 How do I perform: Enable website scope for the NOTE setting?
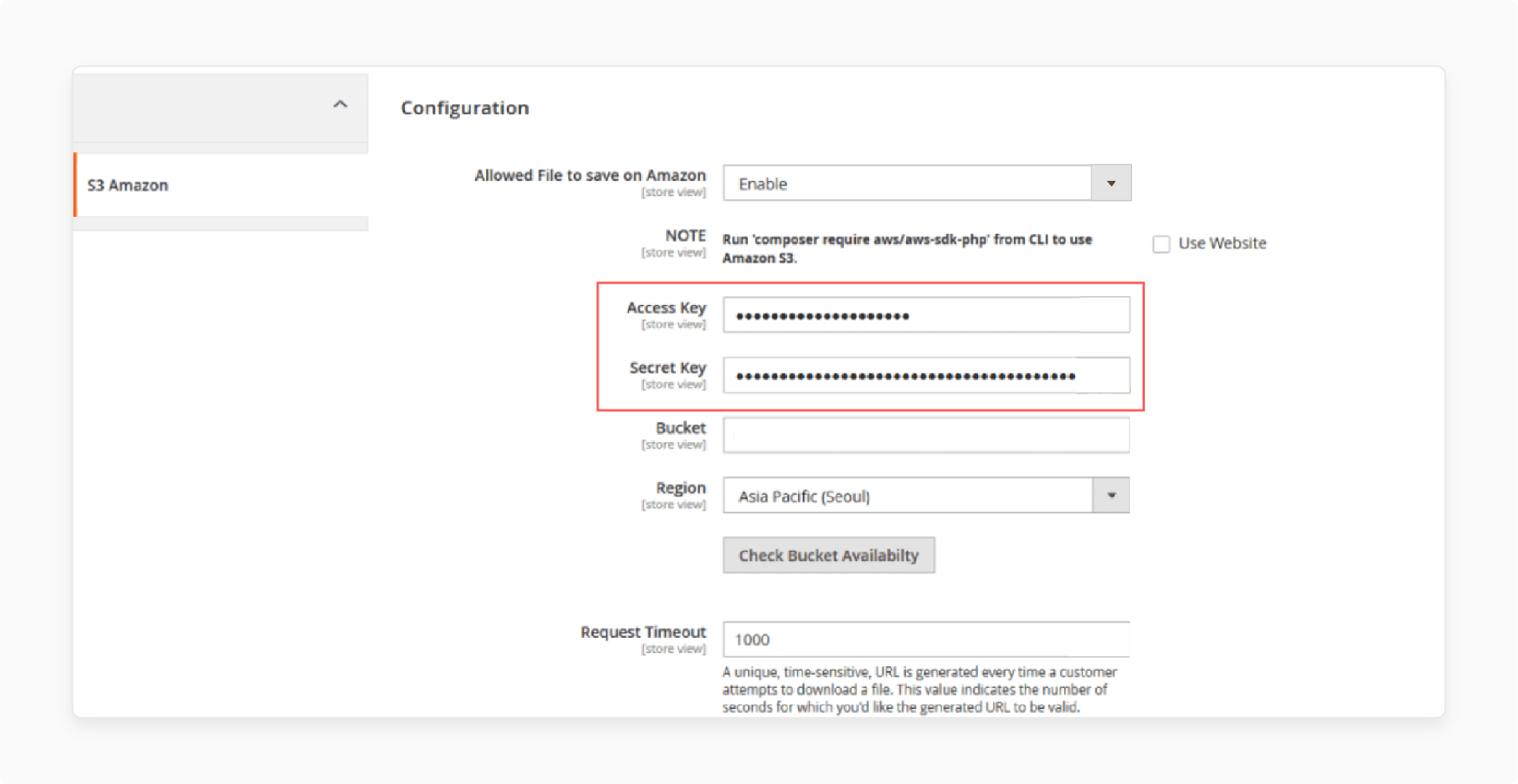click(1161, 244)
